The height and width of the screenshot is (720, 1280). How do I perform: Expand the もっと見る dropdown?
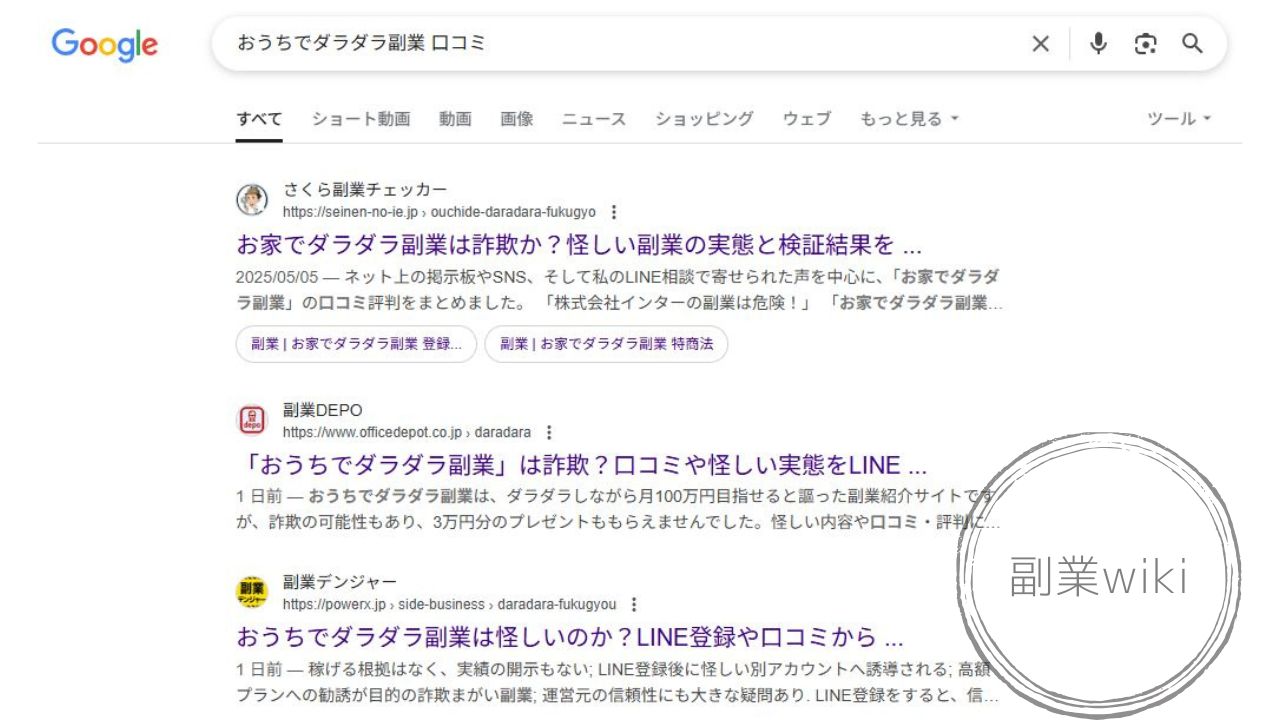(x=909, y=119)
